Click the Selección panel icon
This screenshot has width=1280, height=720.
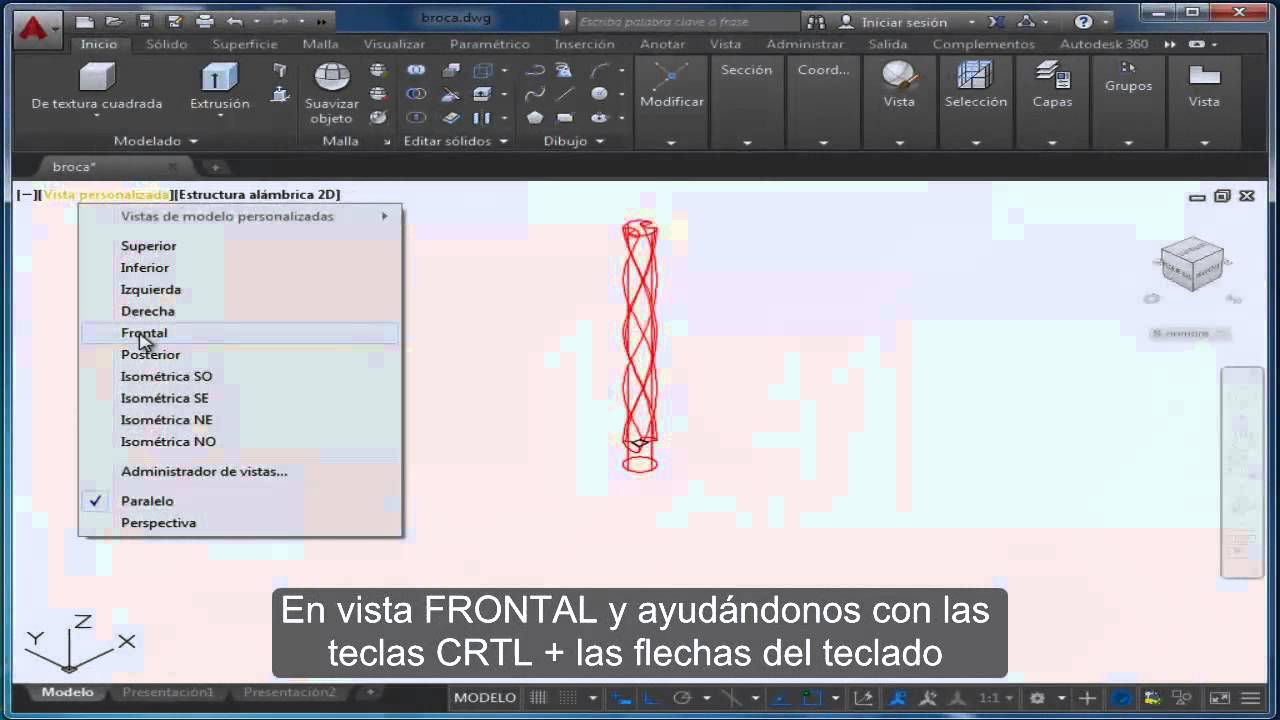(x=975, y=77)
